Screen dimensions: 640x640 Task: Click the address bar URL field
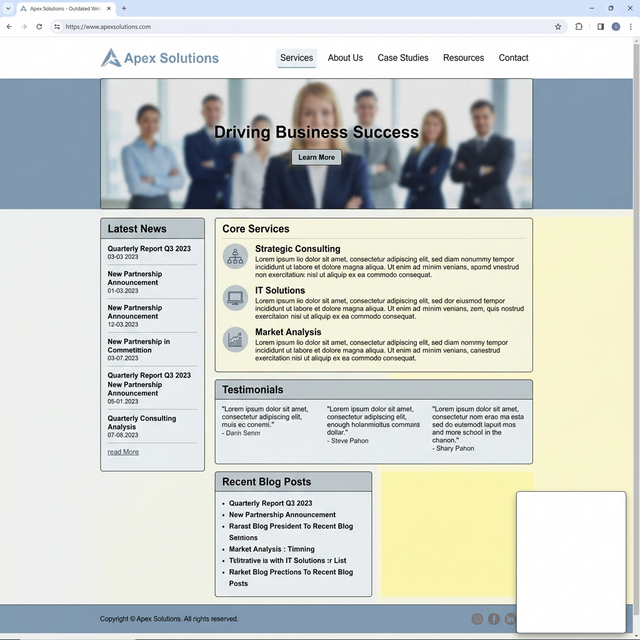point(300,27)
